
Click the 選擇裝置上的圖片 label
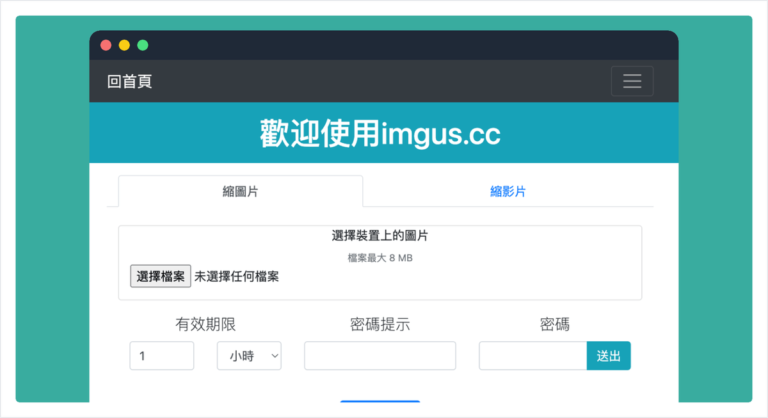click(x=380, y=236)
